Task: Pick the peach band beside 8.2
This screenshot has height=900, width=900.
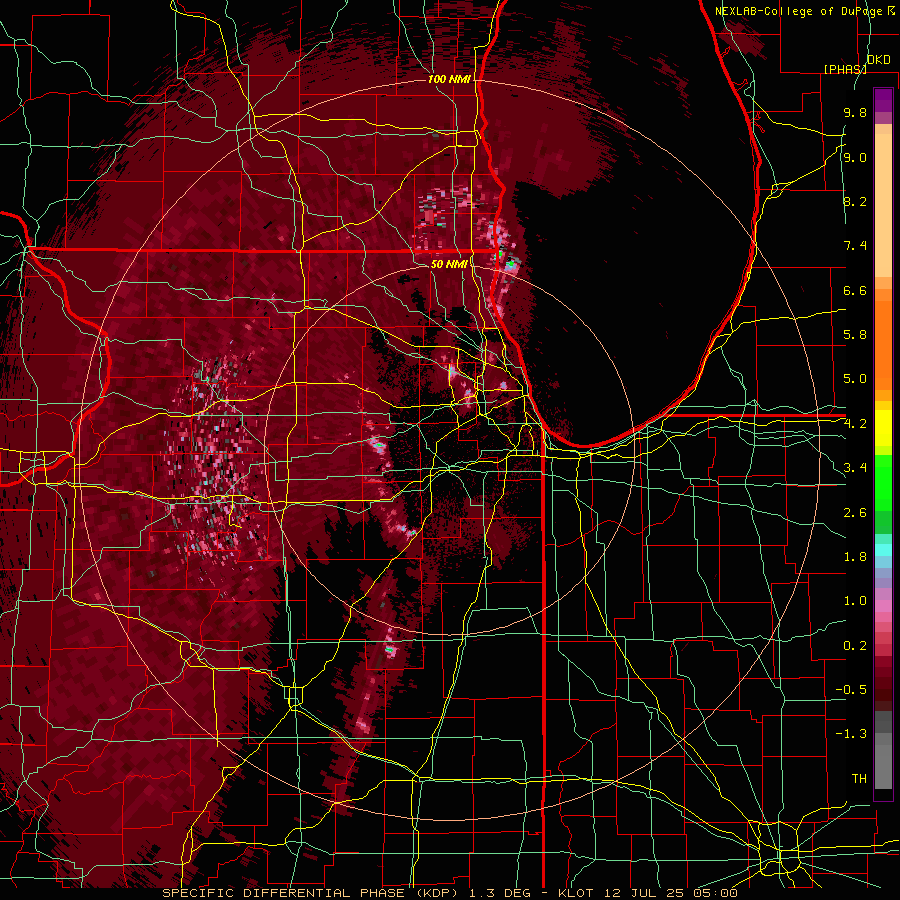Action: coord(883,205)
